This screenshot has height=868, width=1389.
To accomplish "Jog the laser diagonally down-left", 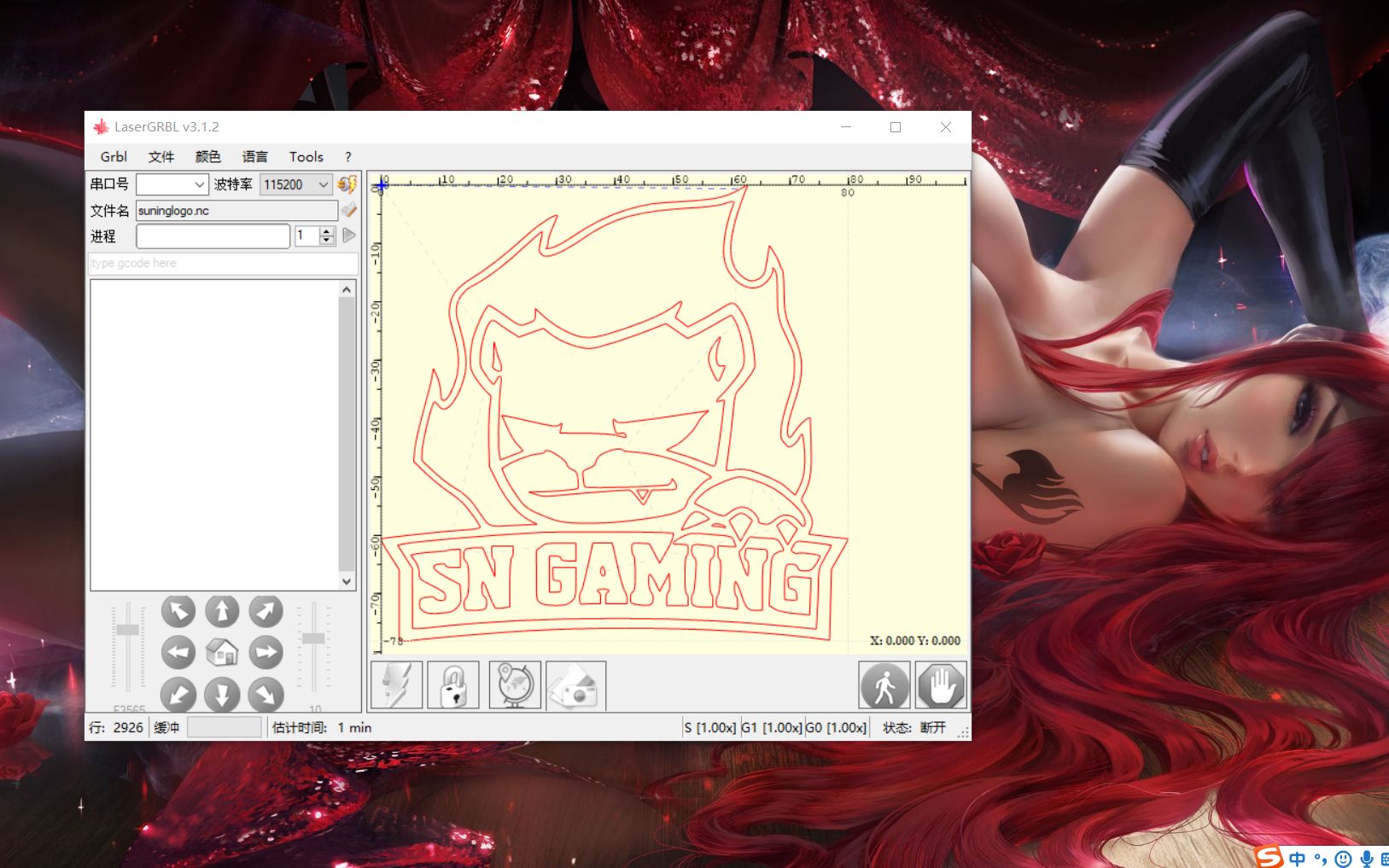I will coord(178,695).
